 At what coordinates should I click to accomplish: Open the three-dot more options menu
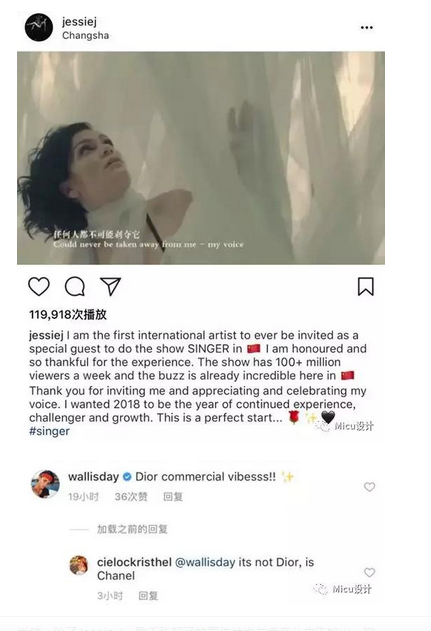click(x=367, y=27)
